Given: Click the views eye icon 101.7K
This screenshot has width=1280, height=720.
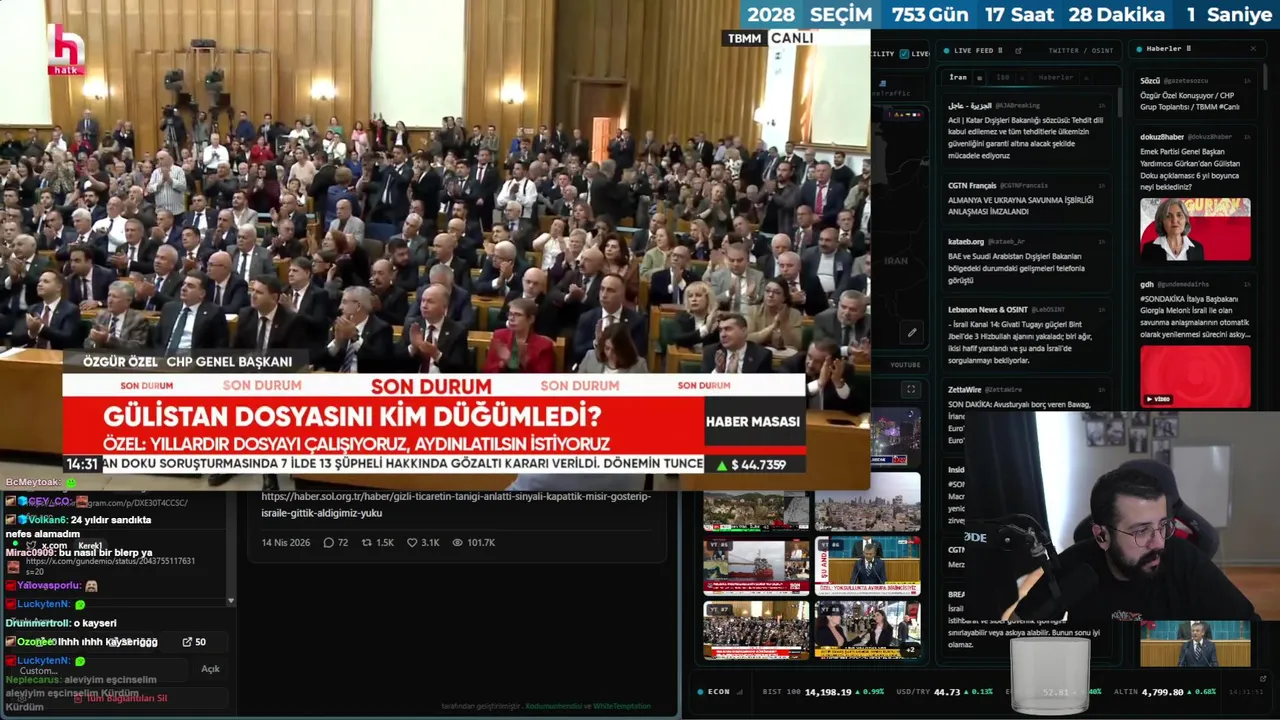Looking at the screenshot, I should (457, 542).
